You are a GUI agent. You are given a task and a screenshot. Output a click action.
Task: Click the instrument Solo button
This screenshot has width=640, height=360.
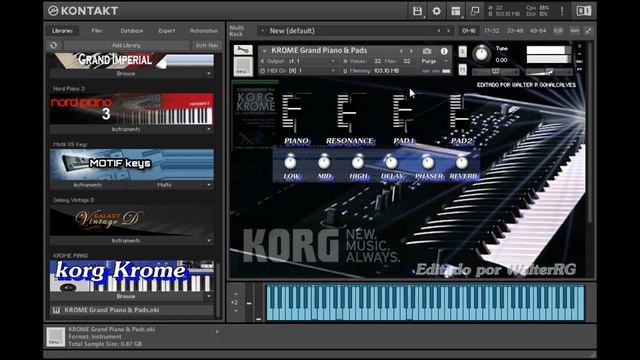[462, 51]
